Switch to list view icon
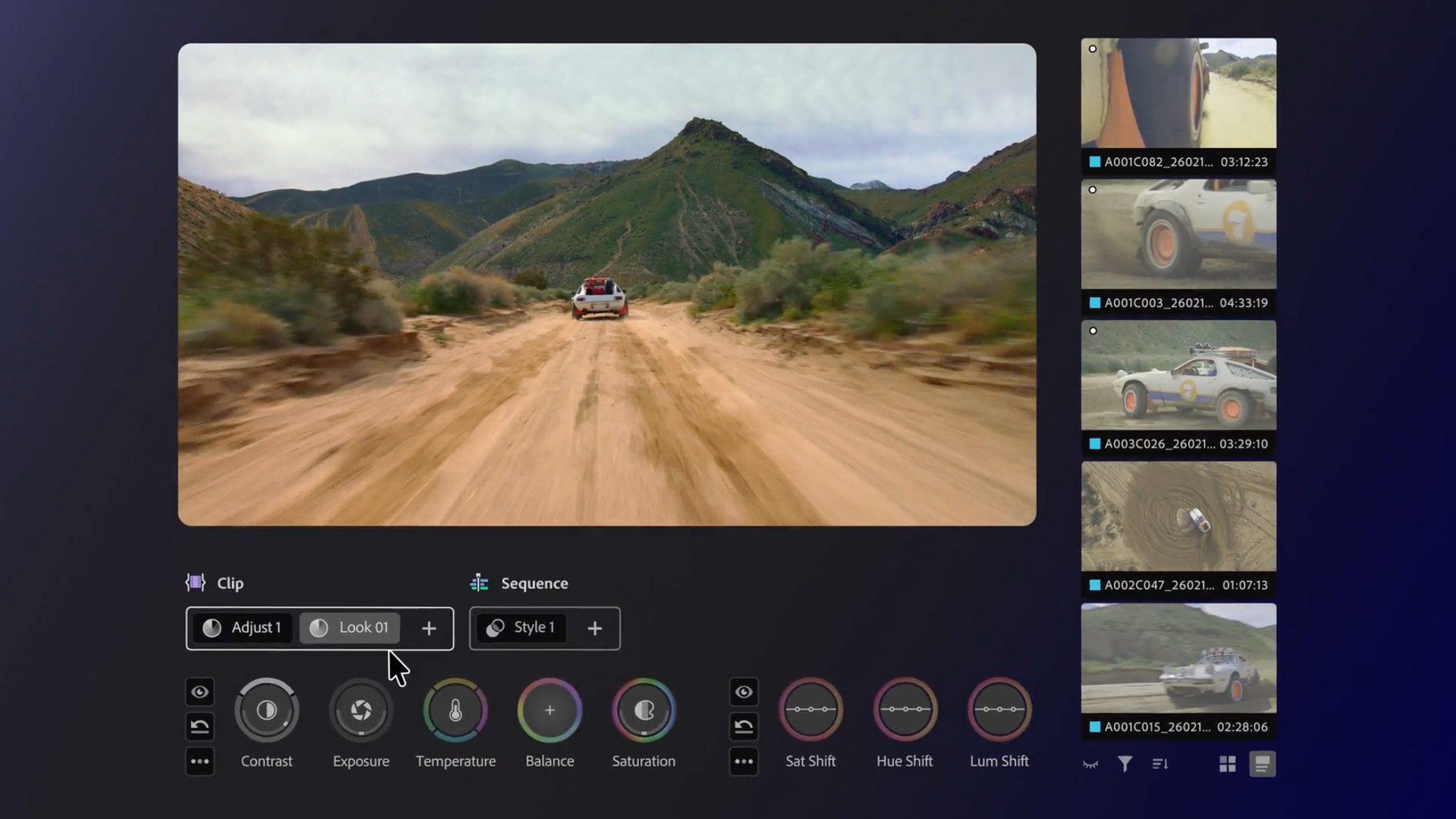The image size is (1456, 819). [x=1261, y=763]
